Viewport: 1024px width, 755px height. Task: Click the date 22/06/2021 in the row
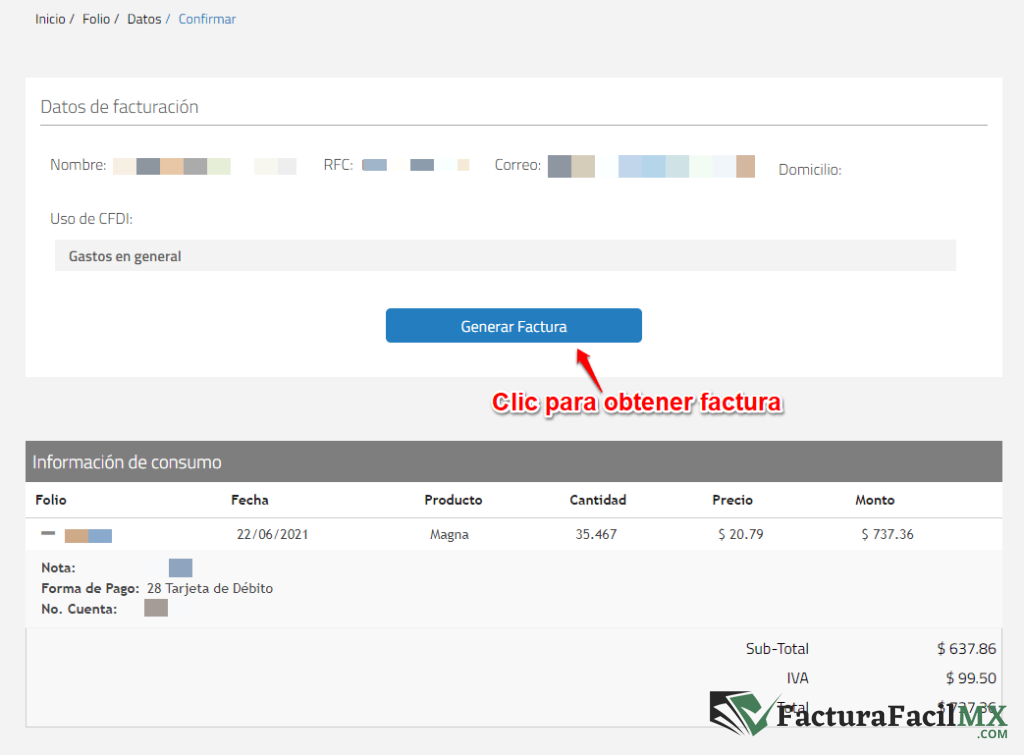coord(272,535)
